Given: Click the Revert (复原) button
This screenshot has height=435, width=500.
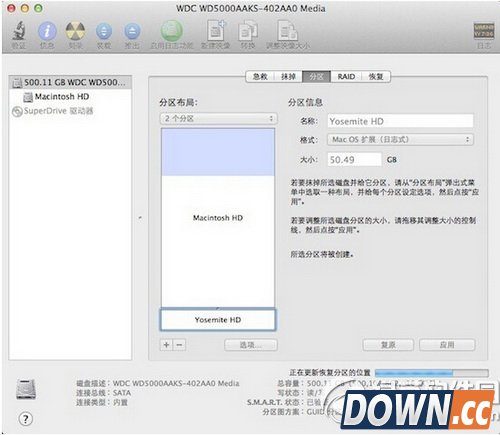Looking at the screenshot, I should click(388, 345).
